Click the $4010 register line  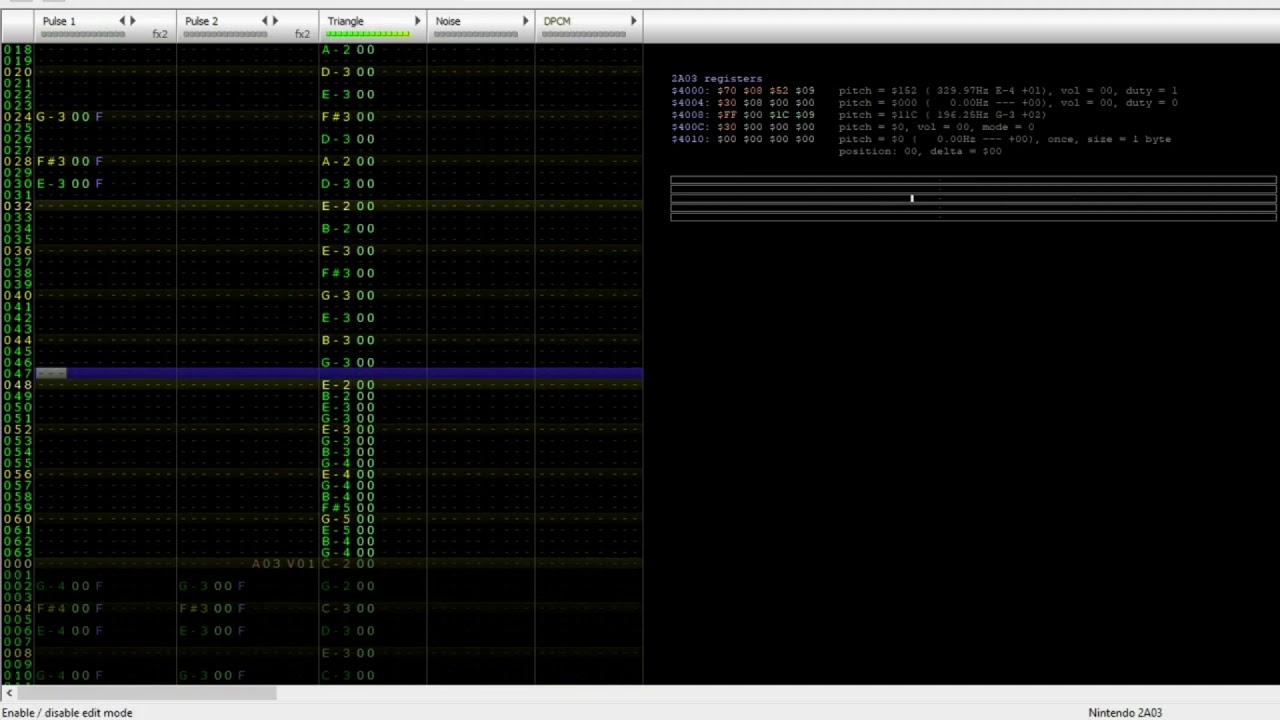(x=921, y=139)
